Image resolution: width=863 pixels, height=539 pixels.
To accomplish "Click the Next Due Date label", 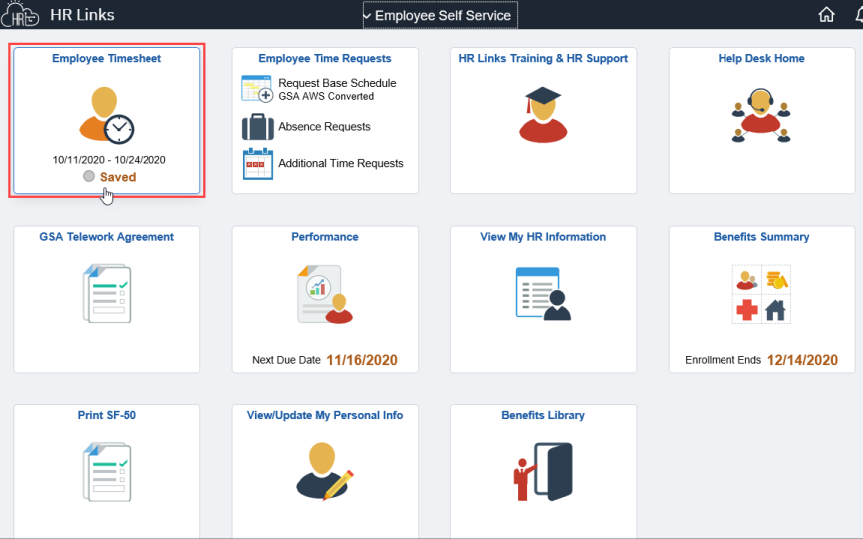I will [286, 360].
